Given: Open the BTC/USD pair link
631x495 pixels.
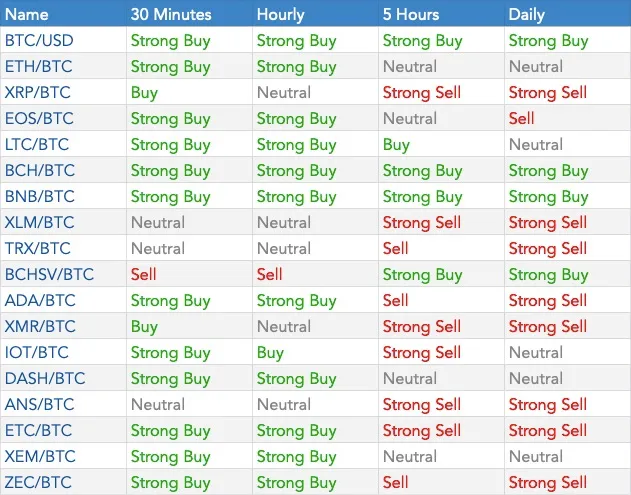Looking at the screenshot, I should pos(39,41).
